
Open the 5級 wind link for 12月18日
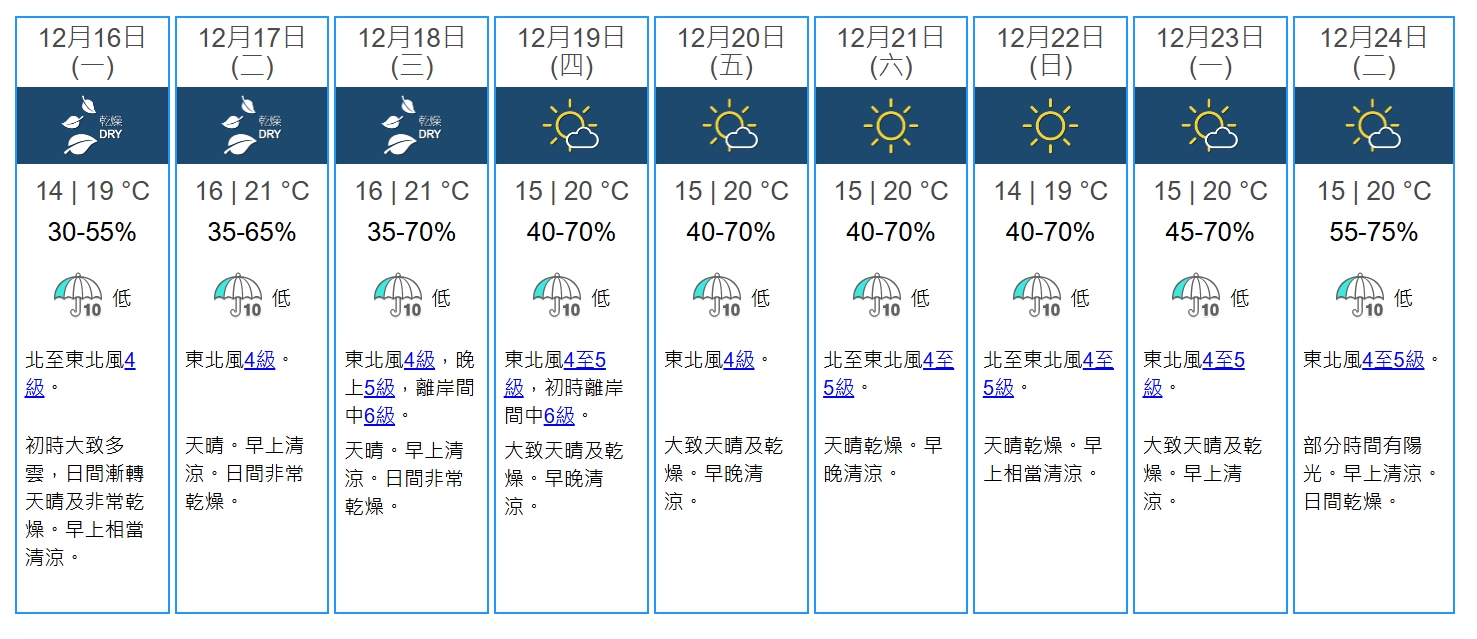tap(379, 388)
